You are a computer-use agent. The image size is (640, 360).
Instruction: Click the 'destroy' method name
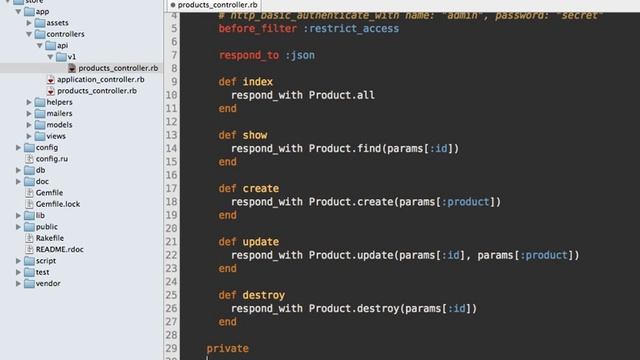[x=264, y=295]
